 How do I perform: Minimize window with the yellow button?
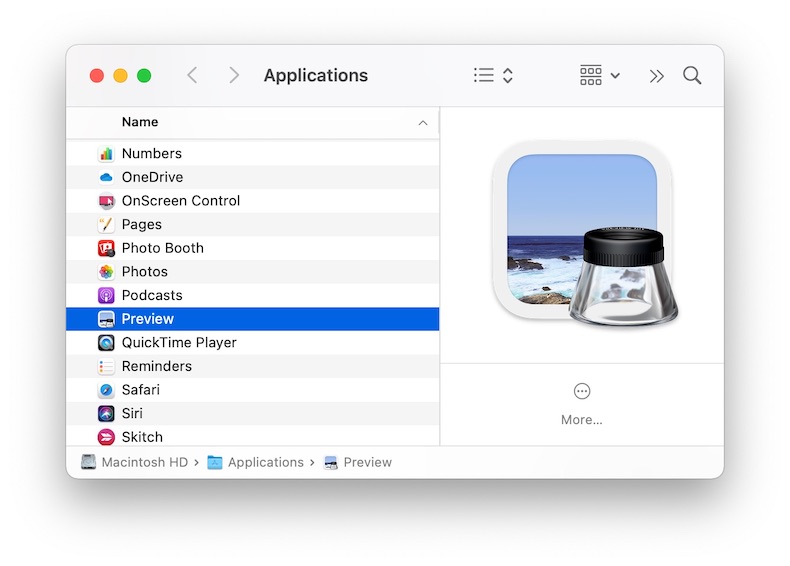[x=120, y=76]
